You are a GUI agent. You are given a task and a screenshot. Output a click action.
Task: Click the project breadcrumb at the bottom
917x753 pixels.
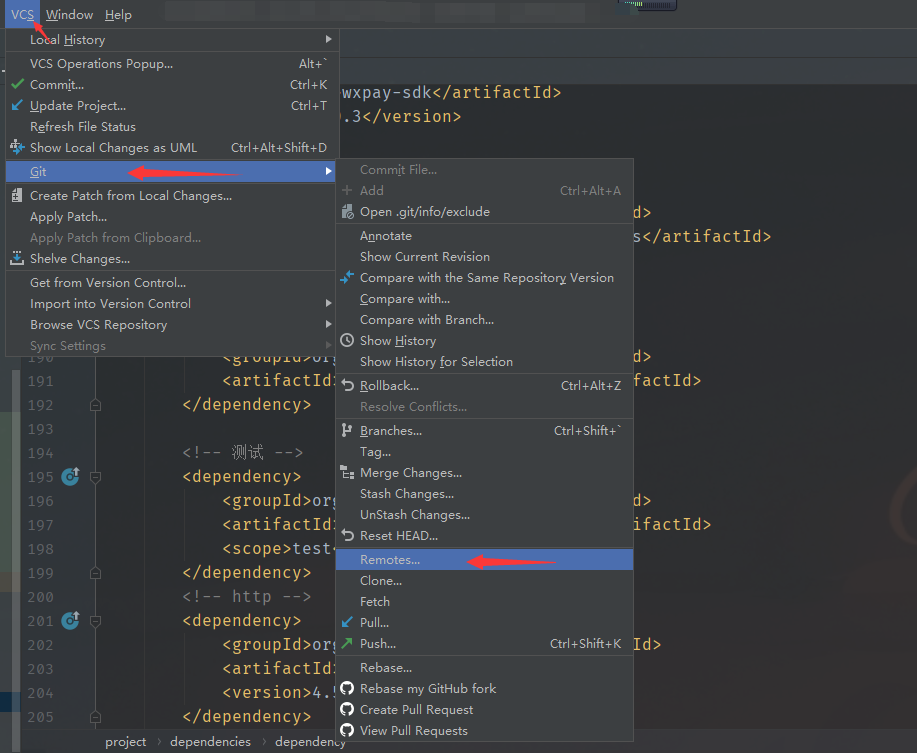tap(126, 741)
